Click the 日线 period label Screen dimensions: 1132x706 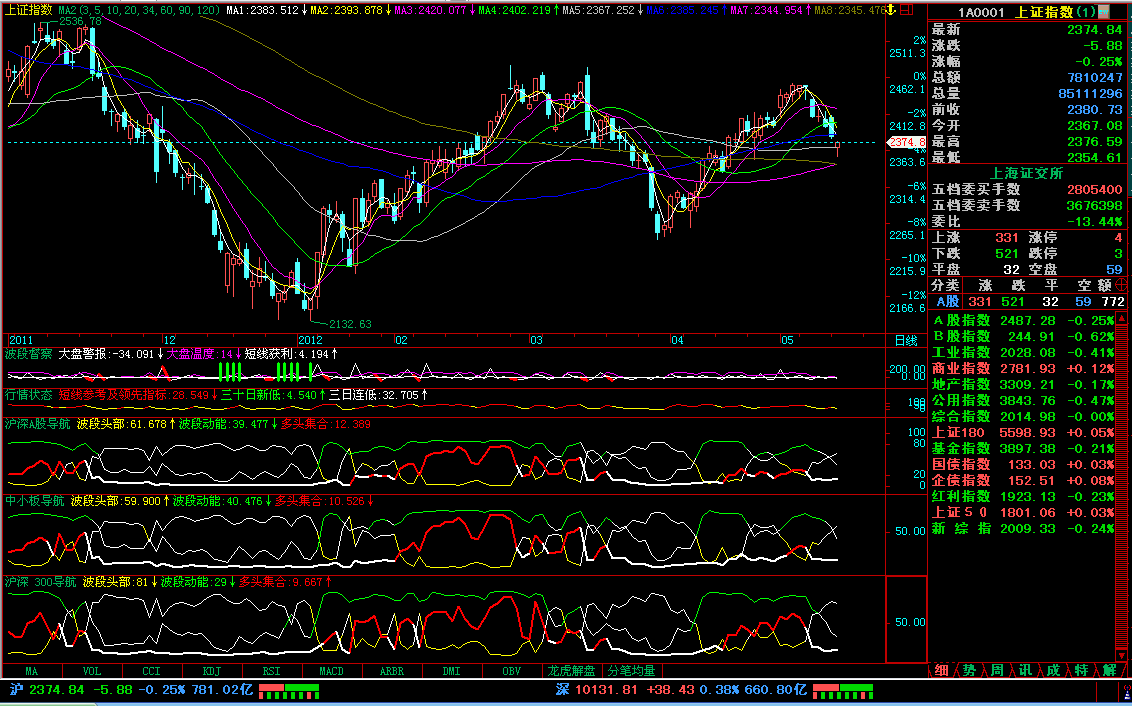tap(906, 341)
